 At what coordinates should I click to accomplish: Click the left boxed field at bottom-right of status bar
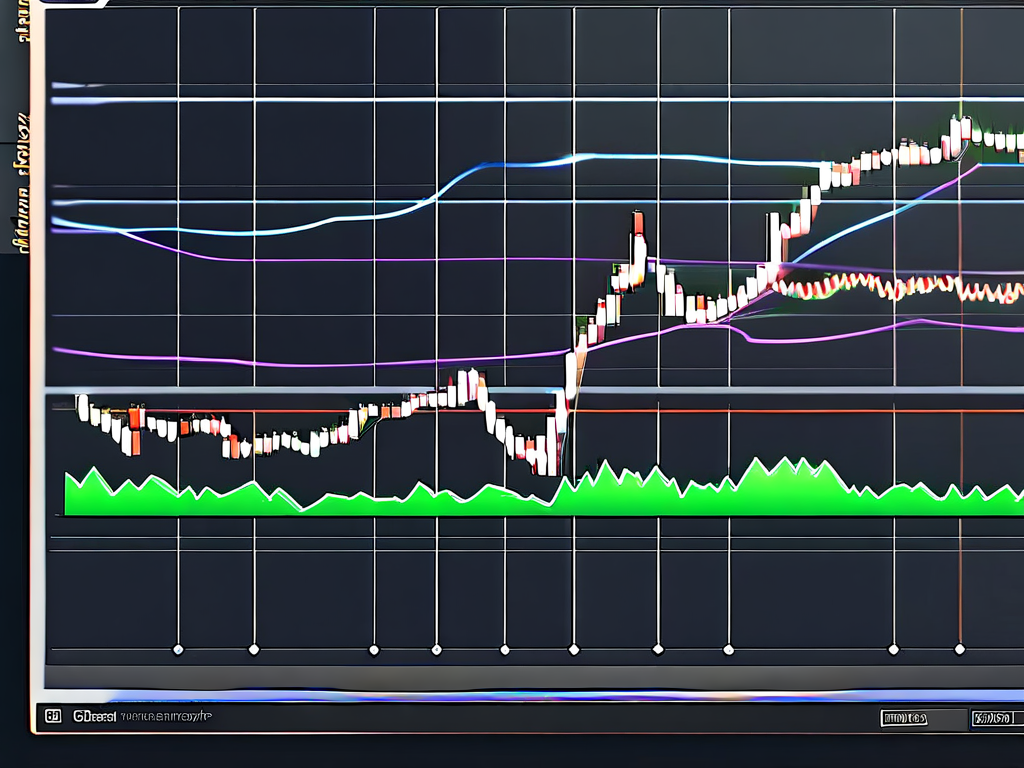point(903,718)
